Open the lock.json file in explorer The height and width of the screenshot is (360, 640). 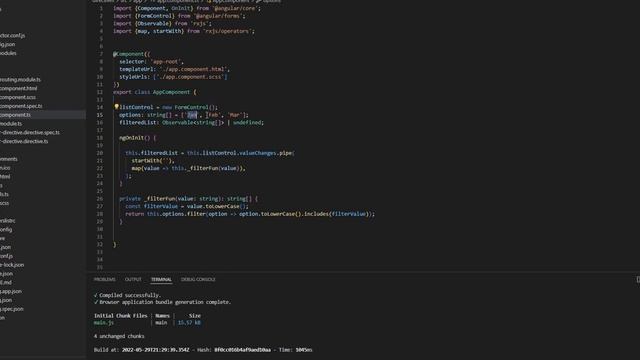point(12,265)
